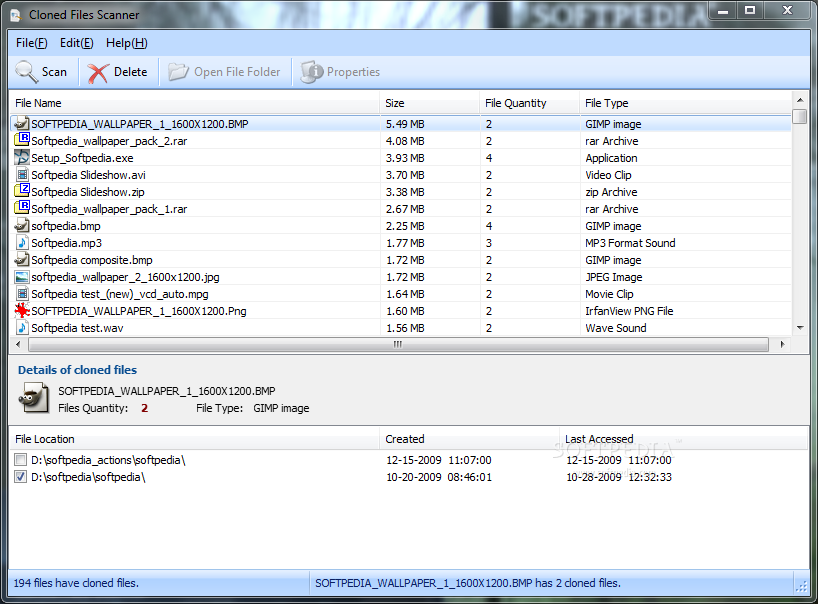Select the Softpedia test.wav file name
Image resolution: width=818 pixels, height=604 pixels.
pos(77,328)
